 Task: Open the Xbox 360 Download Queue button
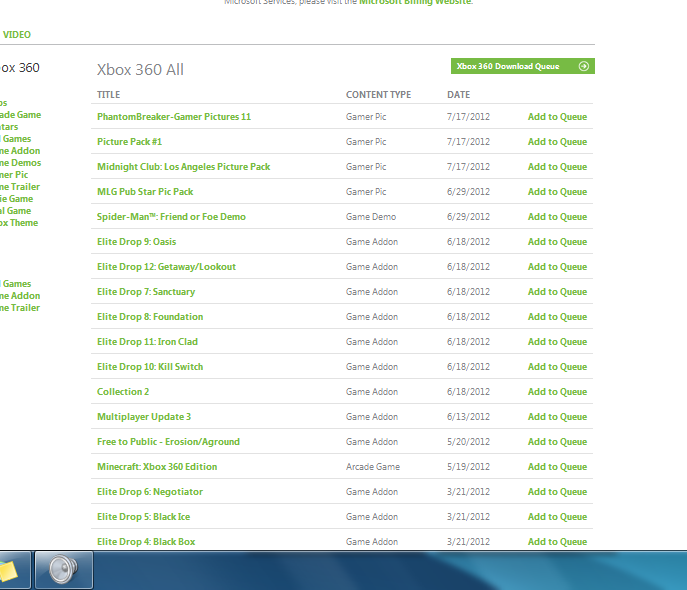[x=523, y=66]
